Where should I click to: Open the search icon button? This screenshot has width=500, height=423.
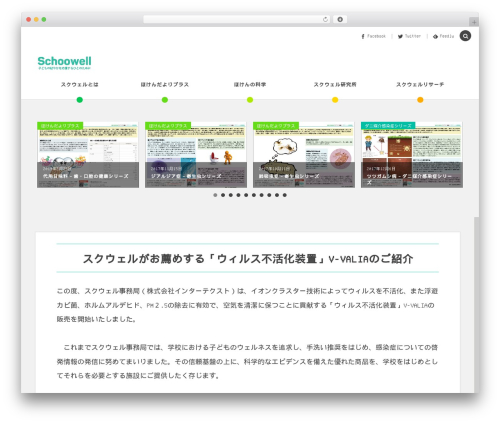[x=465, y=36]
